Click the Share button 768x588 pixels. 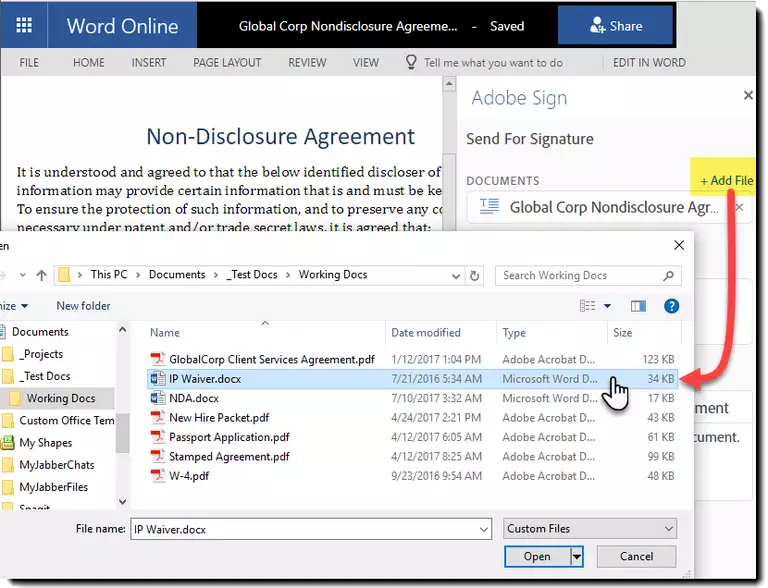coord(614,27)
